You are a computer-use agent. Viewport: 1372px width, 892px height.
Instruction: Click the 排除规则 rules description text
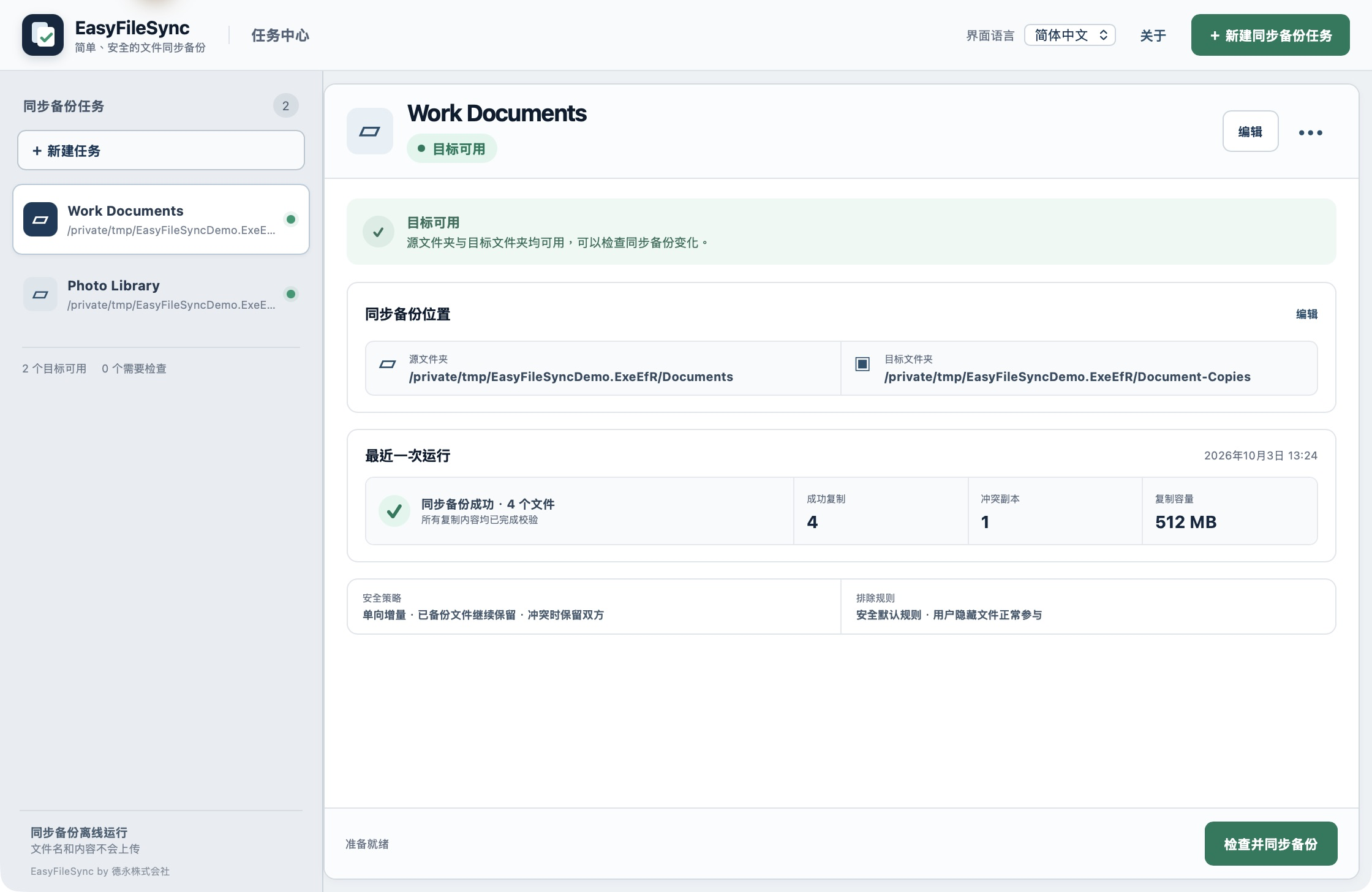[x=949, y=615]
